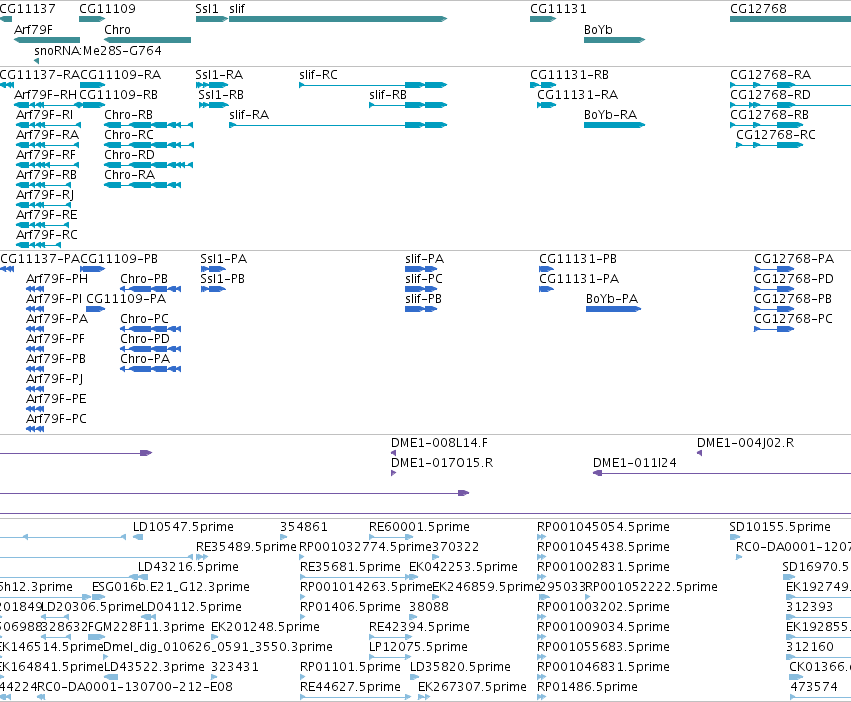Click the Arf79F-RI transcript label

pyautogui.click(x=45, y=115)
